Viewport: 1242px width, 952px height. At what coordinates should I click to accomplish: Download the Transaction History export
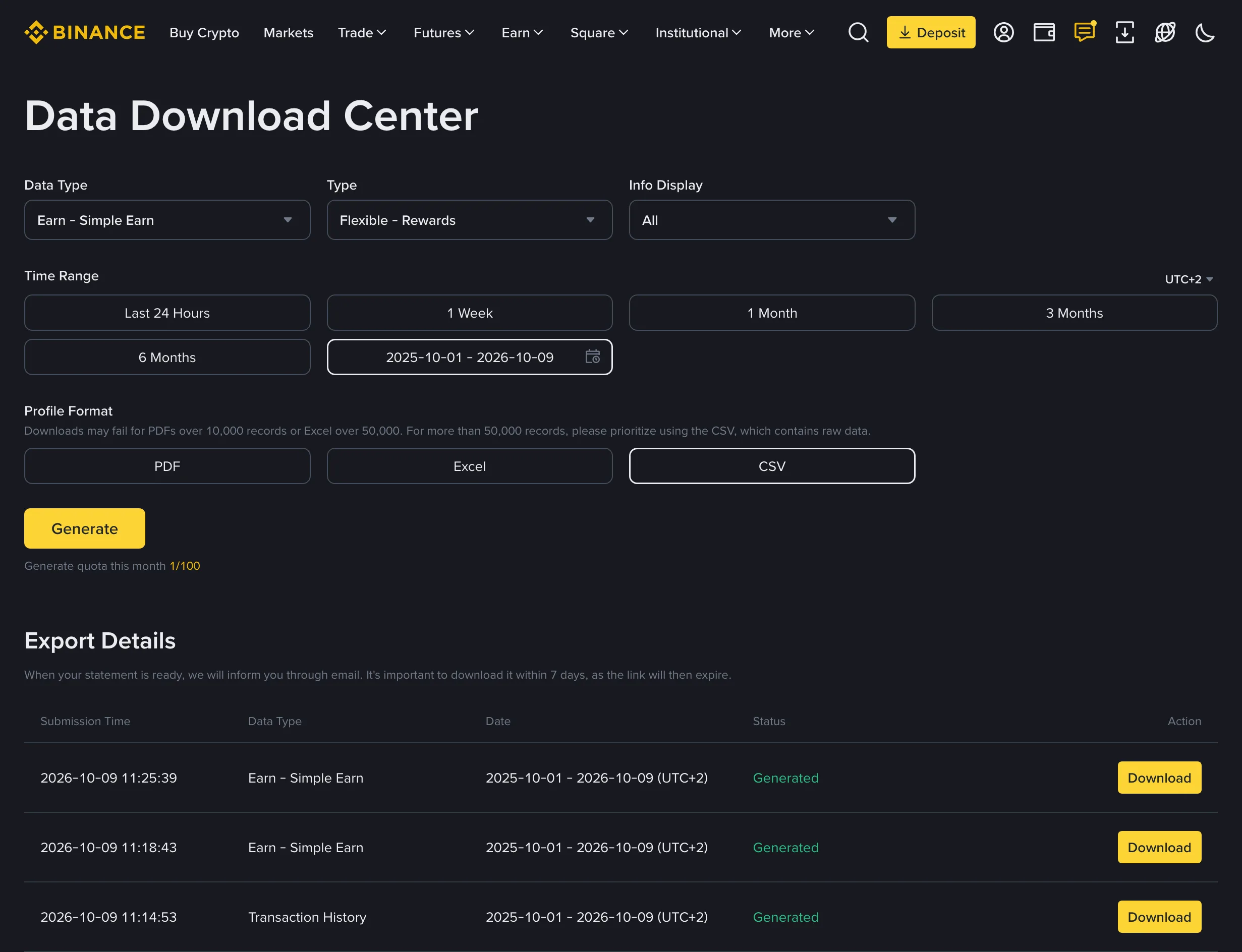1159,917
